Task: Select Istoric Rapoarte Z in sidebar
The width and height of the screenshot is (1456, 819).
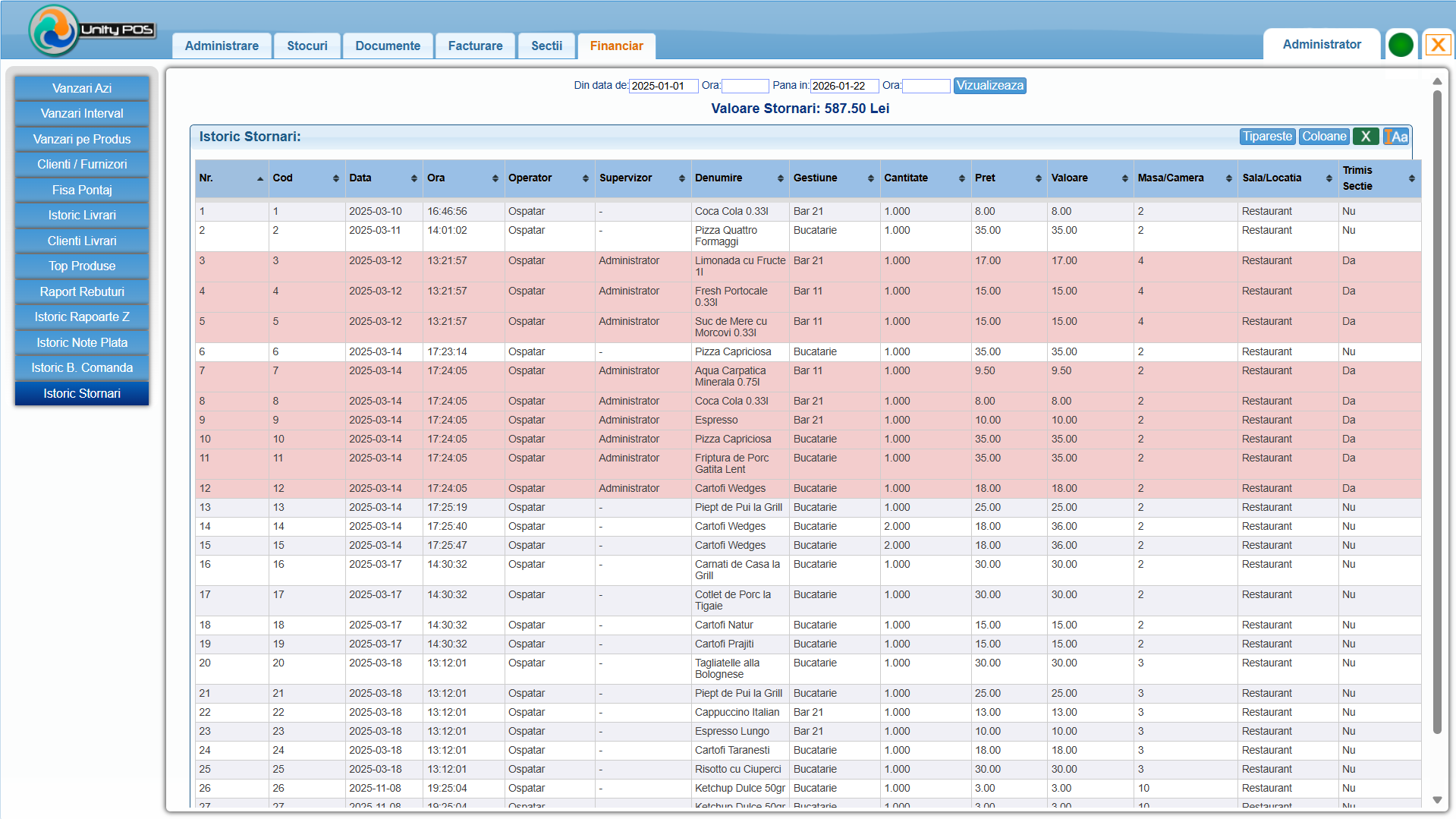Action: [x=82, y=317]
